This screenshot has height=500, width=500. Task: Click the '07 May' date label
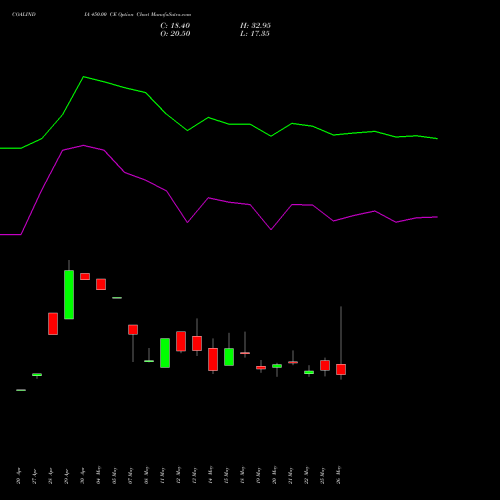(130, 476)
